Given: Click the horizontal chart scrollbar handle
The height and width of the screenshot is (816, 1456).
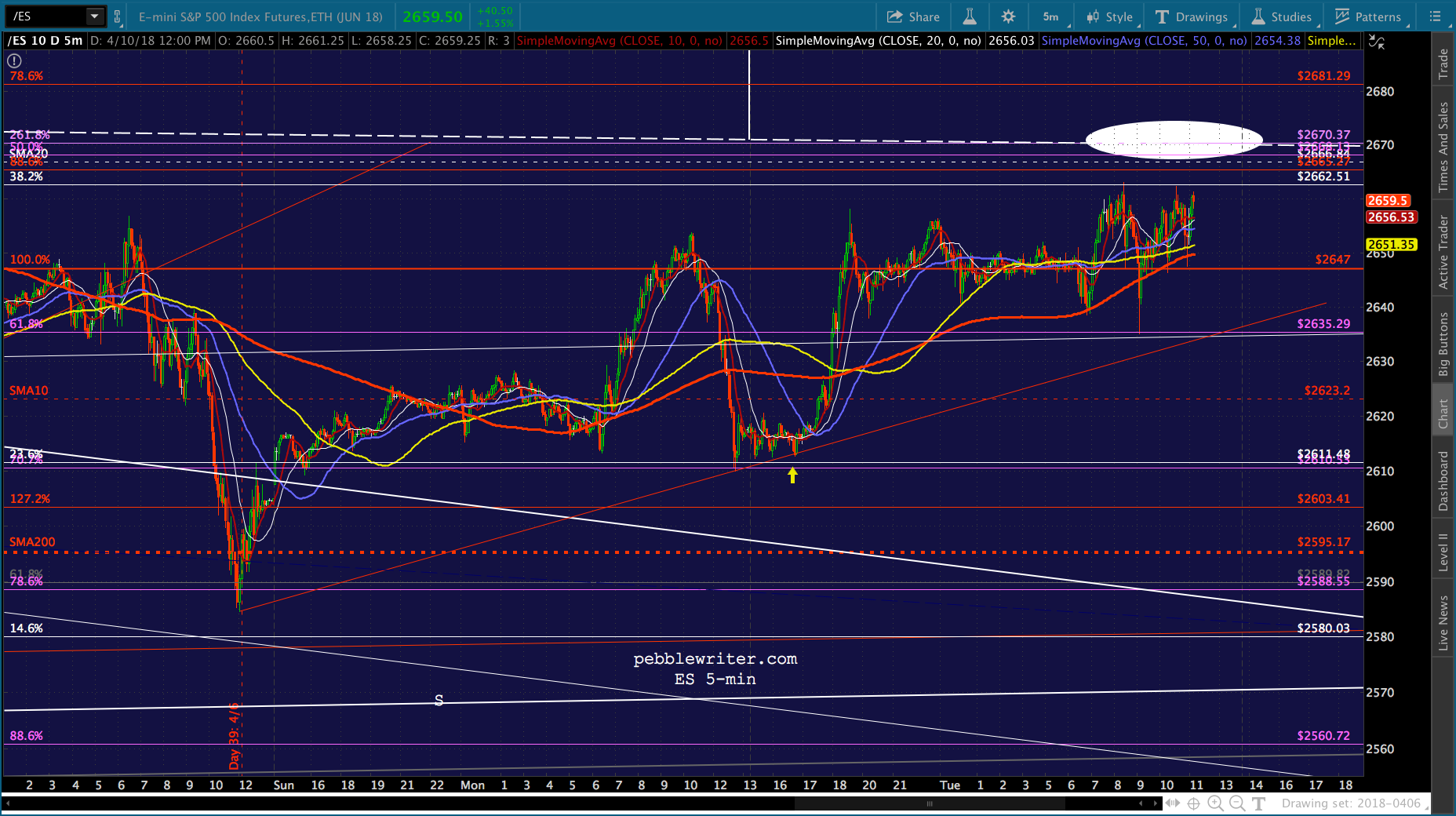Looking at the screenshot, I should 930,803.
